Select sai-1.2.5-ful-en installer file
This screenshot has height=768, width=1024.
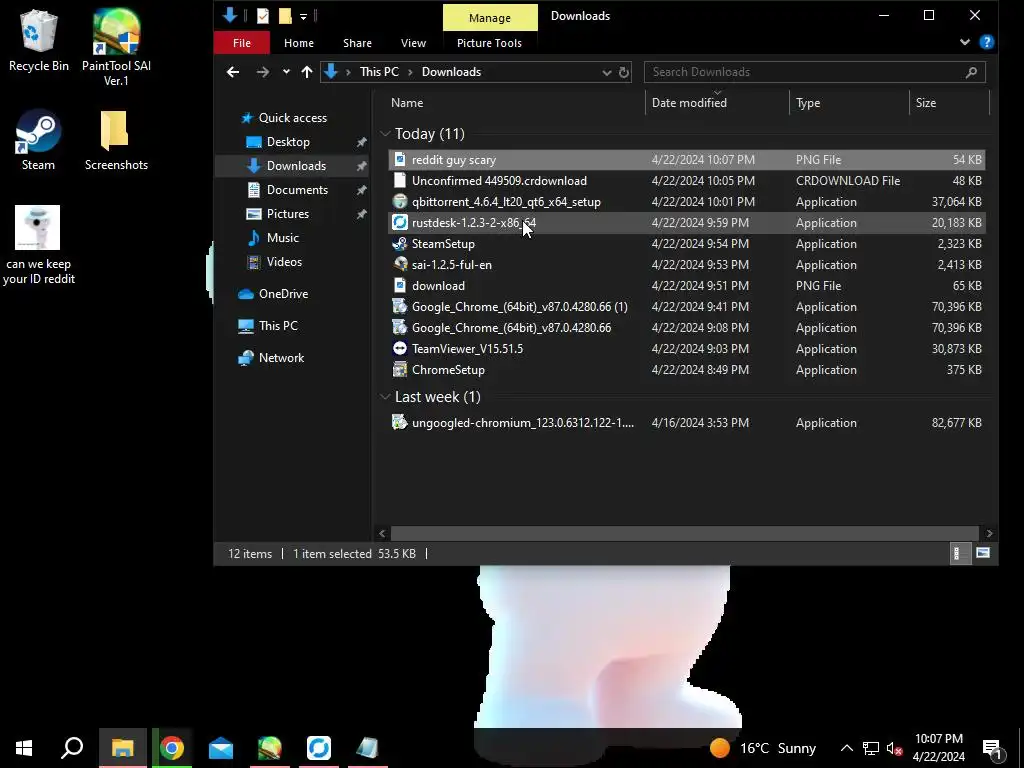coord(686,264)
